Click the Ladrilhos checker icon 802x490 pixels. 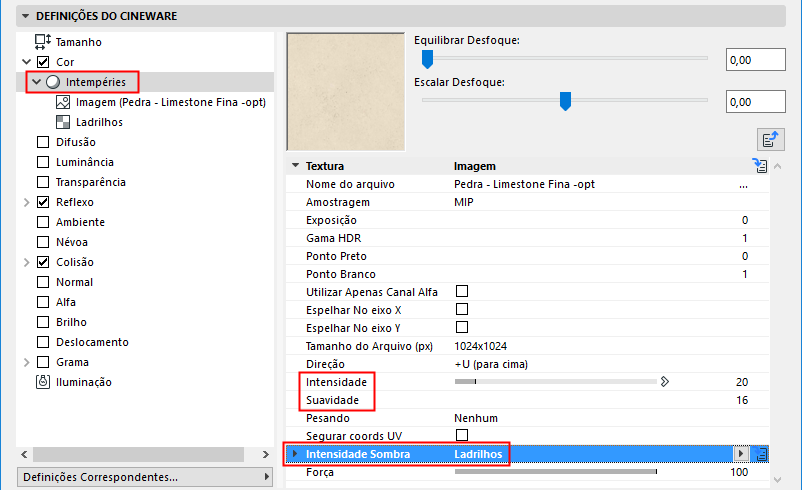63,122
